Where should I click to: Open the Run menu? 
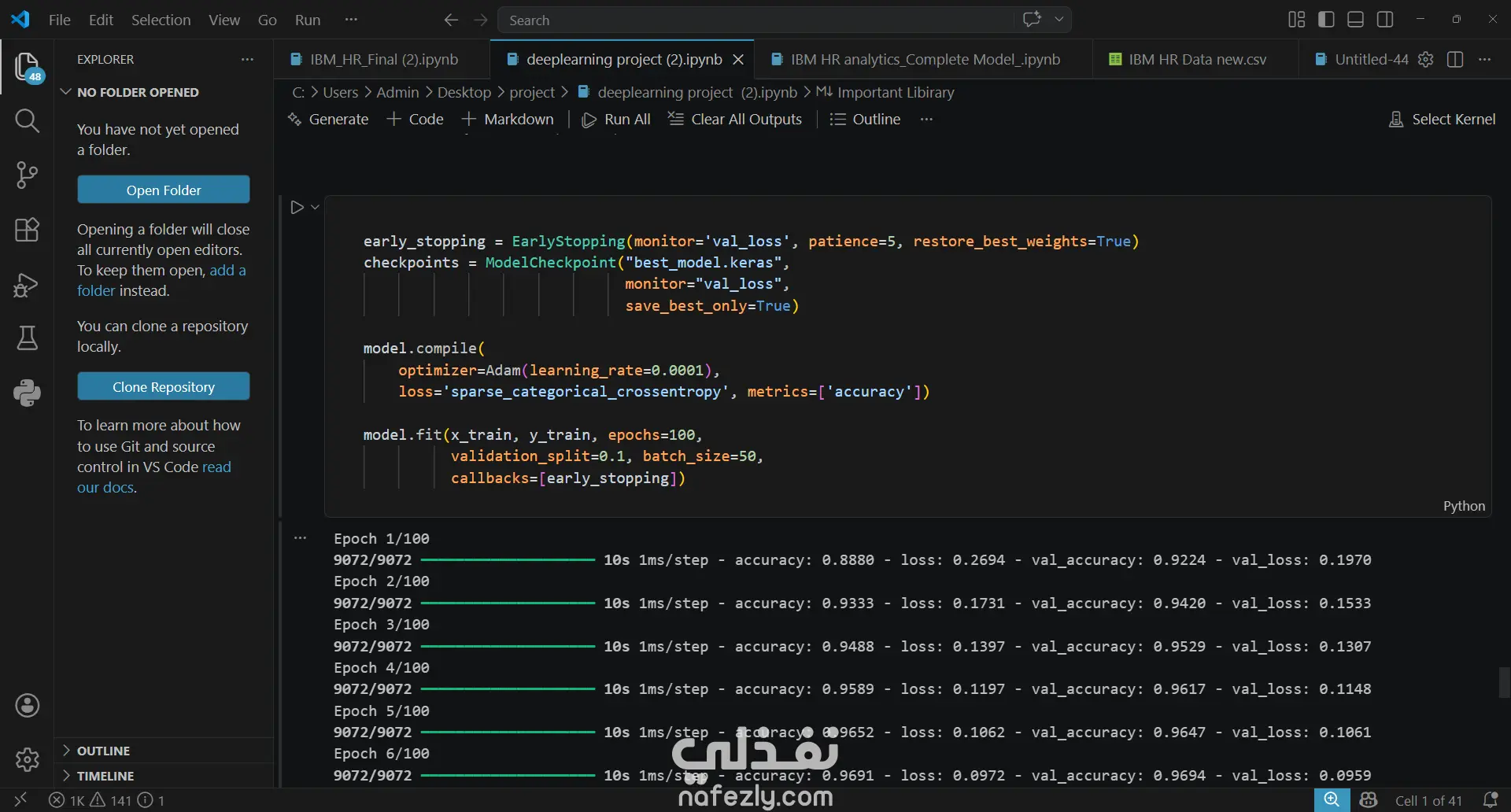308,20
